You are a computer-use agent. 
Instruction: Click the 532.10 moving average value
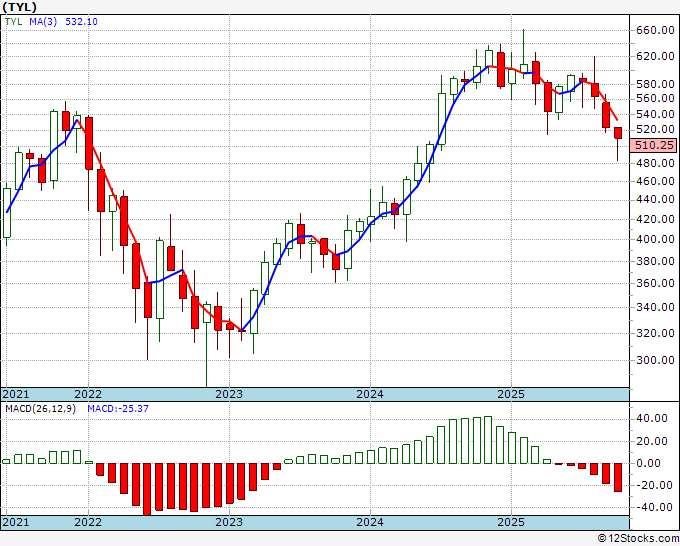pyautogui.click(x=81, y=21)
